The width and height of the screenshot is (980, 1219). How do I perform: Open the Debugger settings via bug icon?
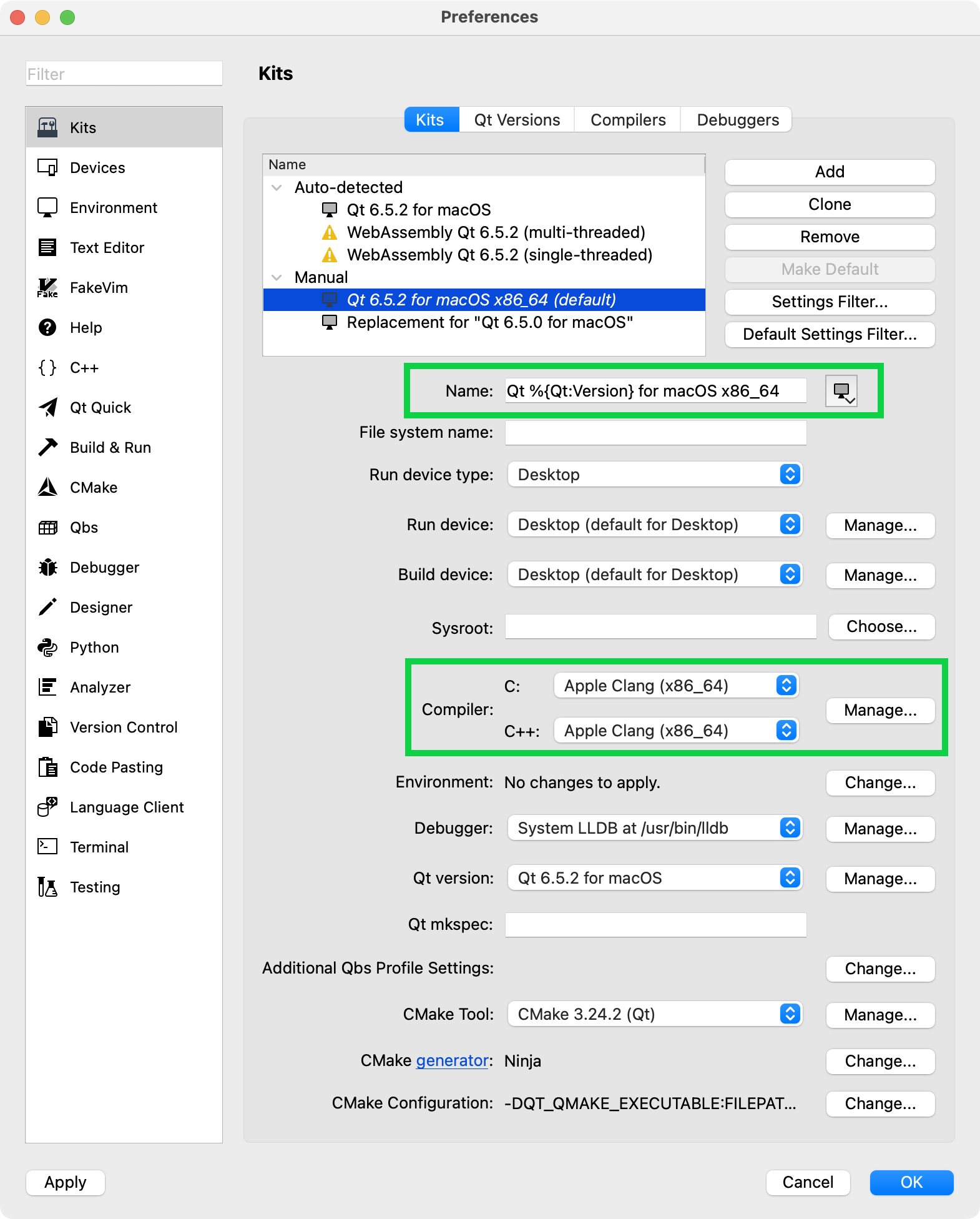(47, 568)
